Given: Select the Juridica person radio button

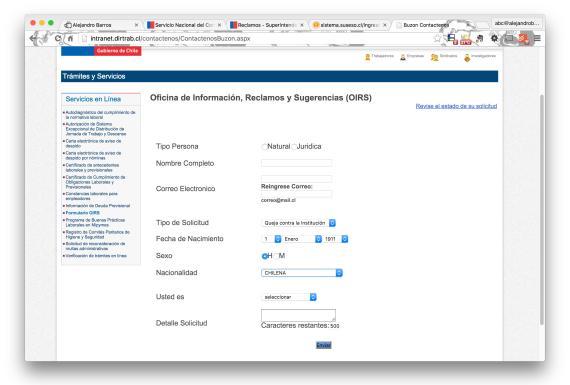Looking at the screenshot, I should click(294, 147).
